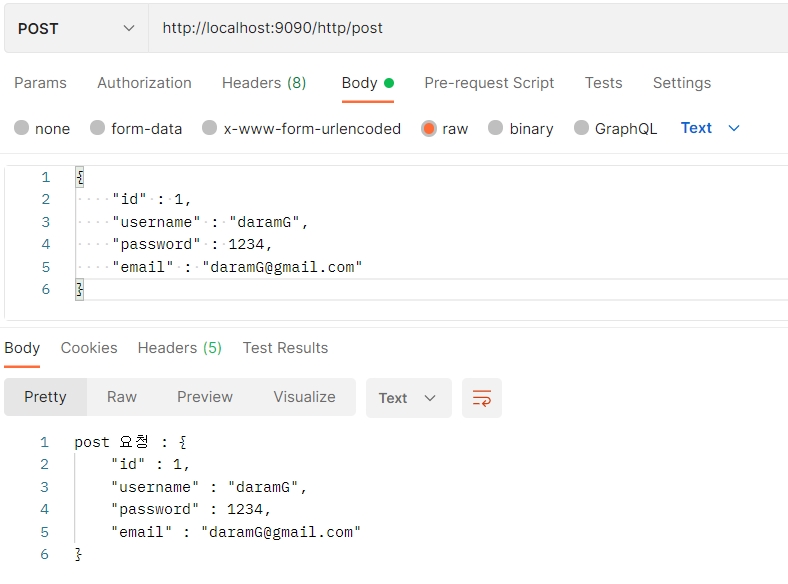Switch to the Raw response view
The height and width of the screenshot is (584, 788).
(122, 397)
